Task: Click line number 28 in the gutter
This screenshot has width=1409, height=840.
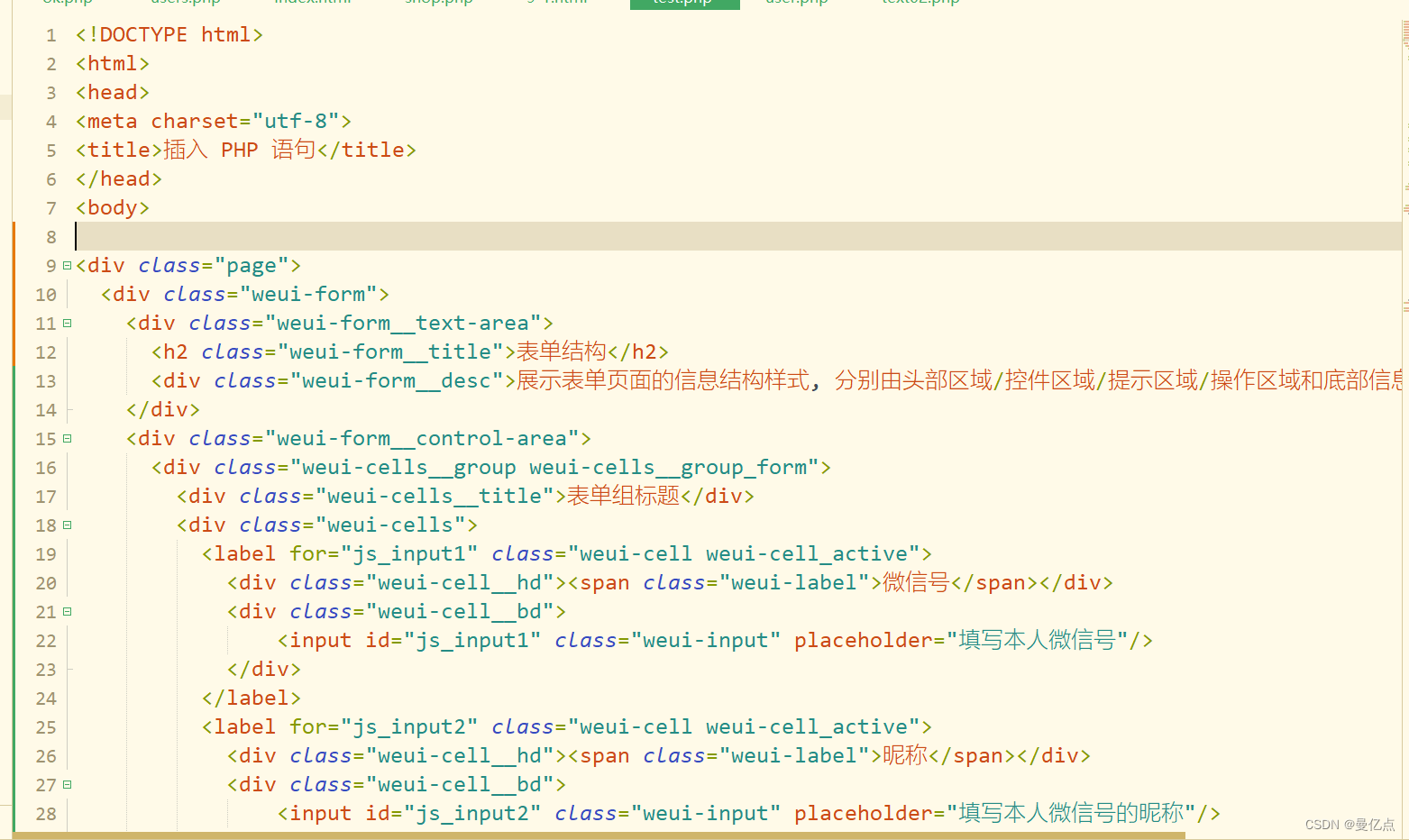Action: pos(46,814)
